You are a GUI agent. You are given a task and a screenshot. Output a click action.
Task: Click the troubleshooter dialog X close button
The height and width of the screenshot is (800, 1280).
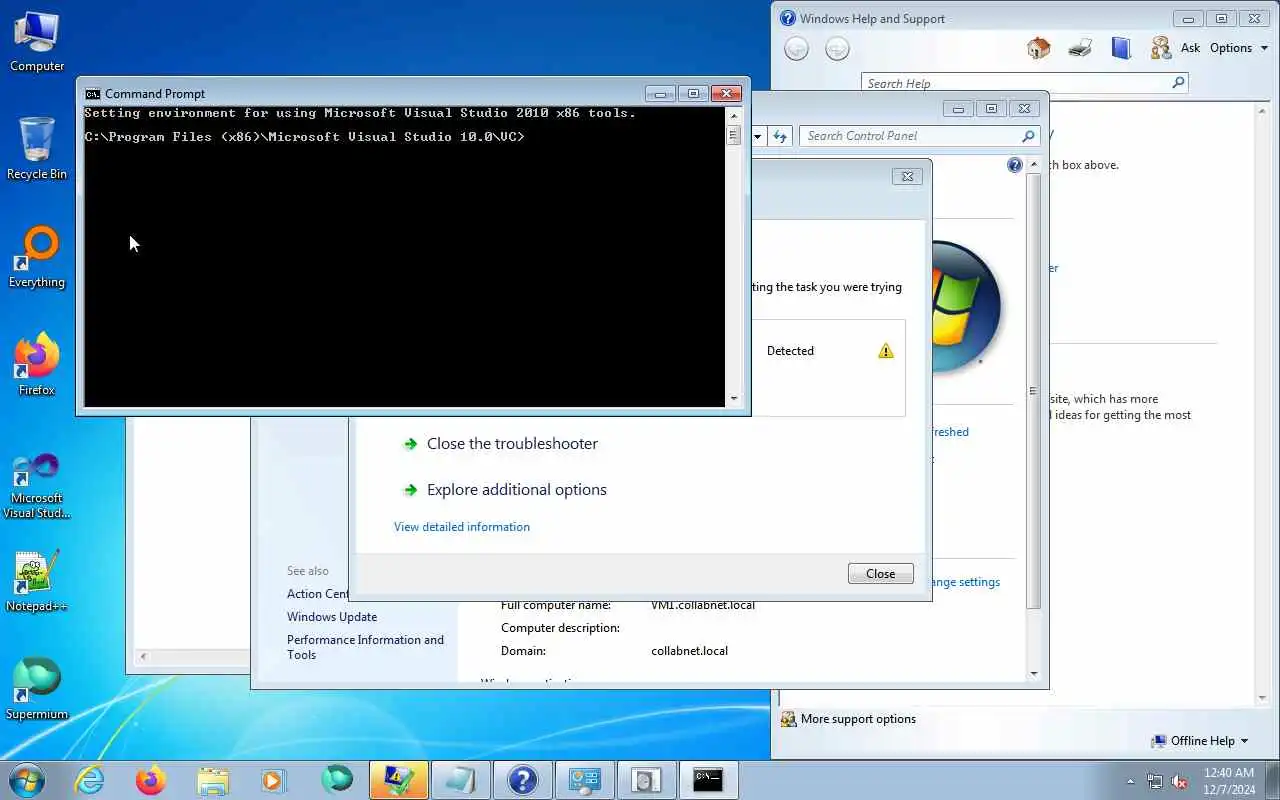907,176
